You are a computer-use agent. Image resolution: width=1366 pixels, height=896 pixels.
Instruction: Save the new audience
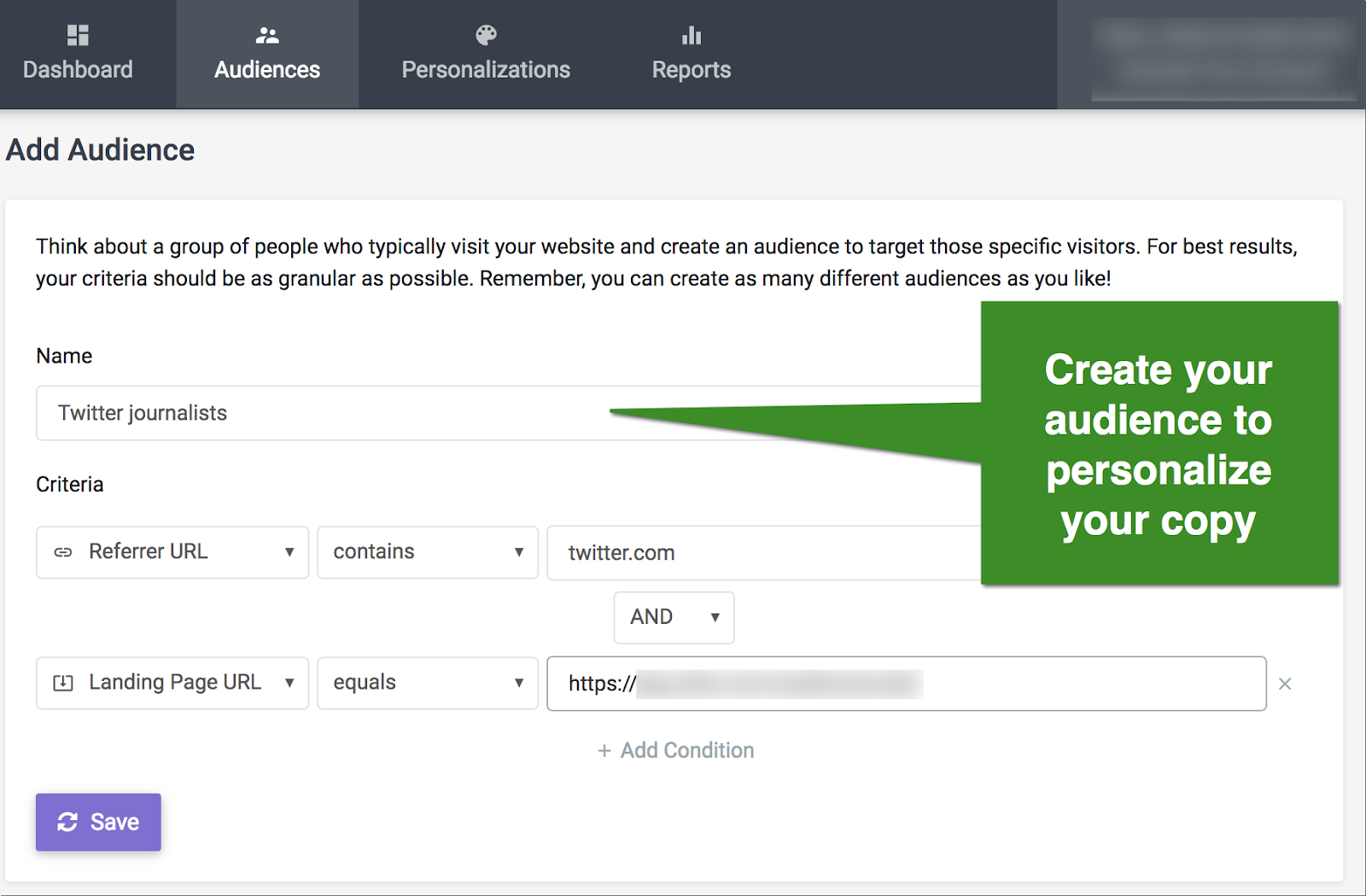point(98,822)
